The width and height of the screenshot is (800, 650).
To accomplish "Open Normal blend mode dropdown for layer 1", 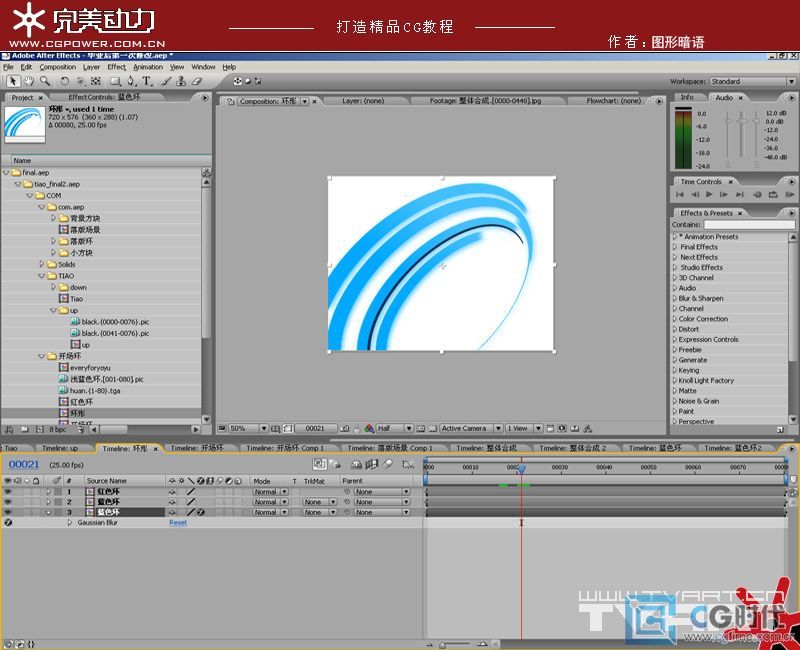I will pyautogui.click(x=270, y=492).
